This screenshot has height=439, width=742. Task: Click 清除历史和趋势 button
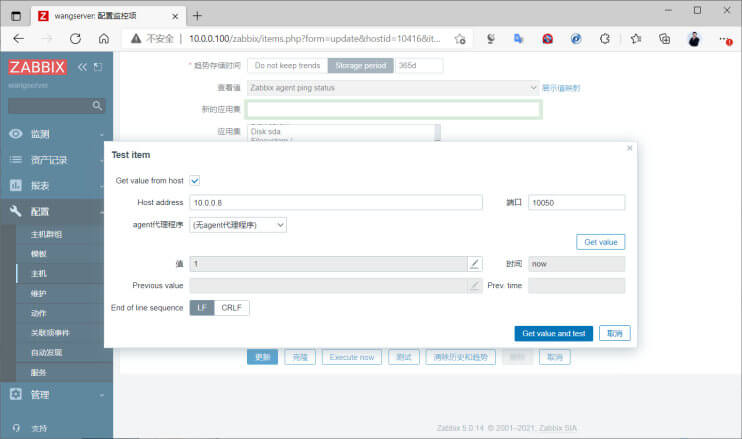pyautogui.click(x=460, y=357)
